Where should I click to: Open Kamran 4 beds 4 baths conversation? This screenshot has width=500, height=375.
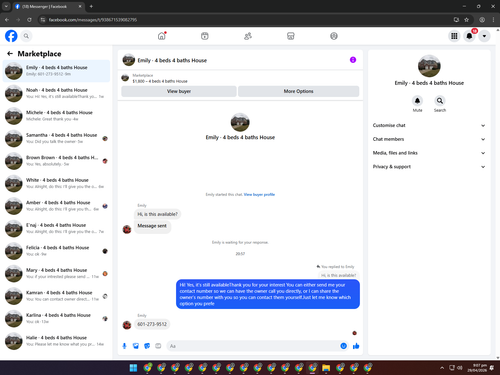(56, 296)
